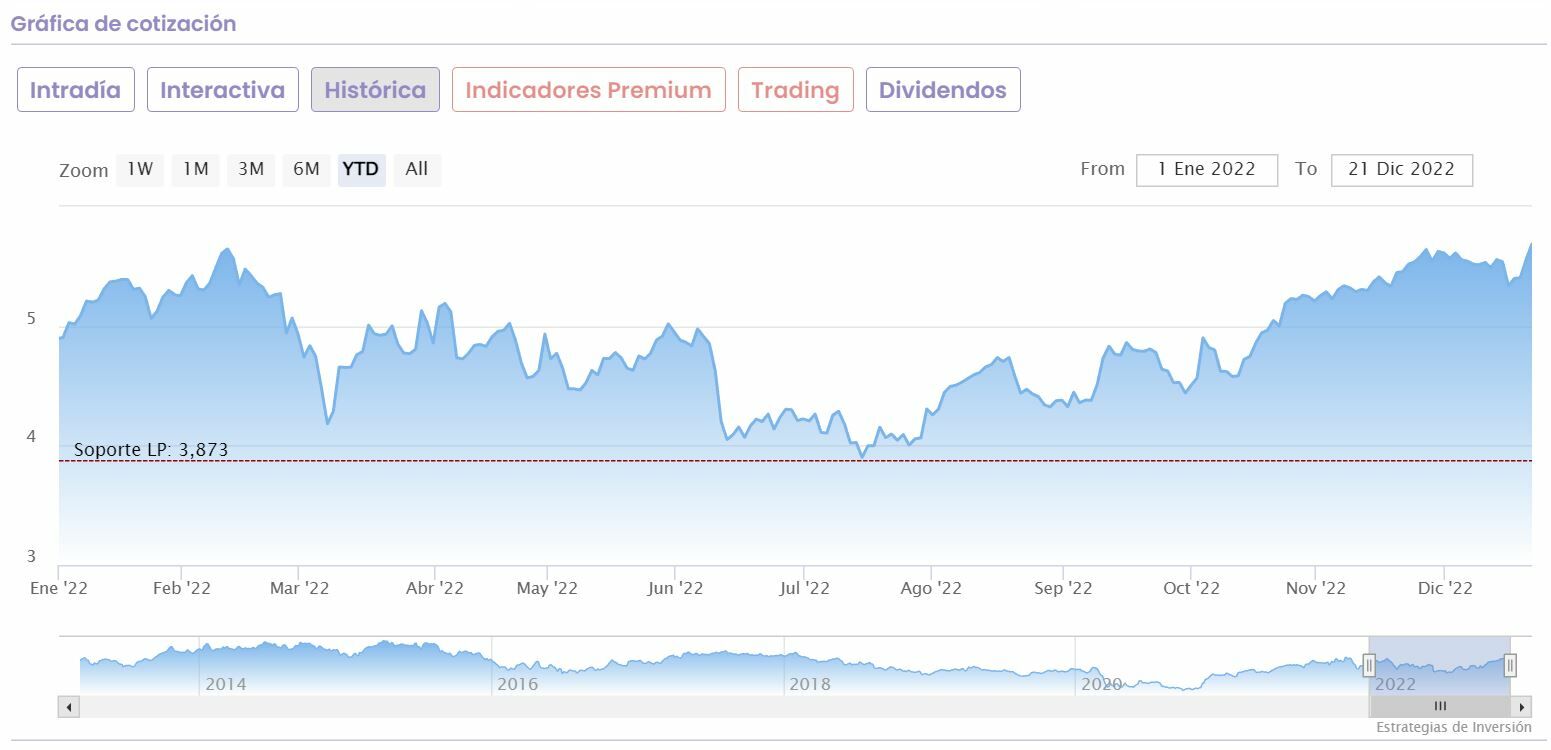The width and height of the screenshot is (1551, 750).
Task: Click the right range handle in navigator
Action: click(1510, 665)
